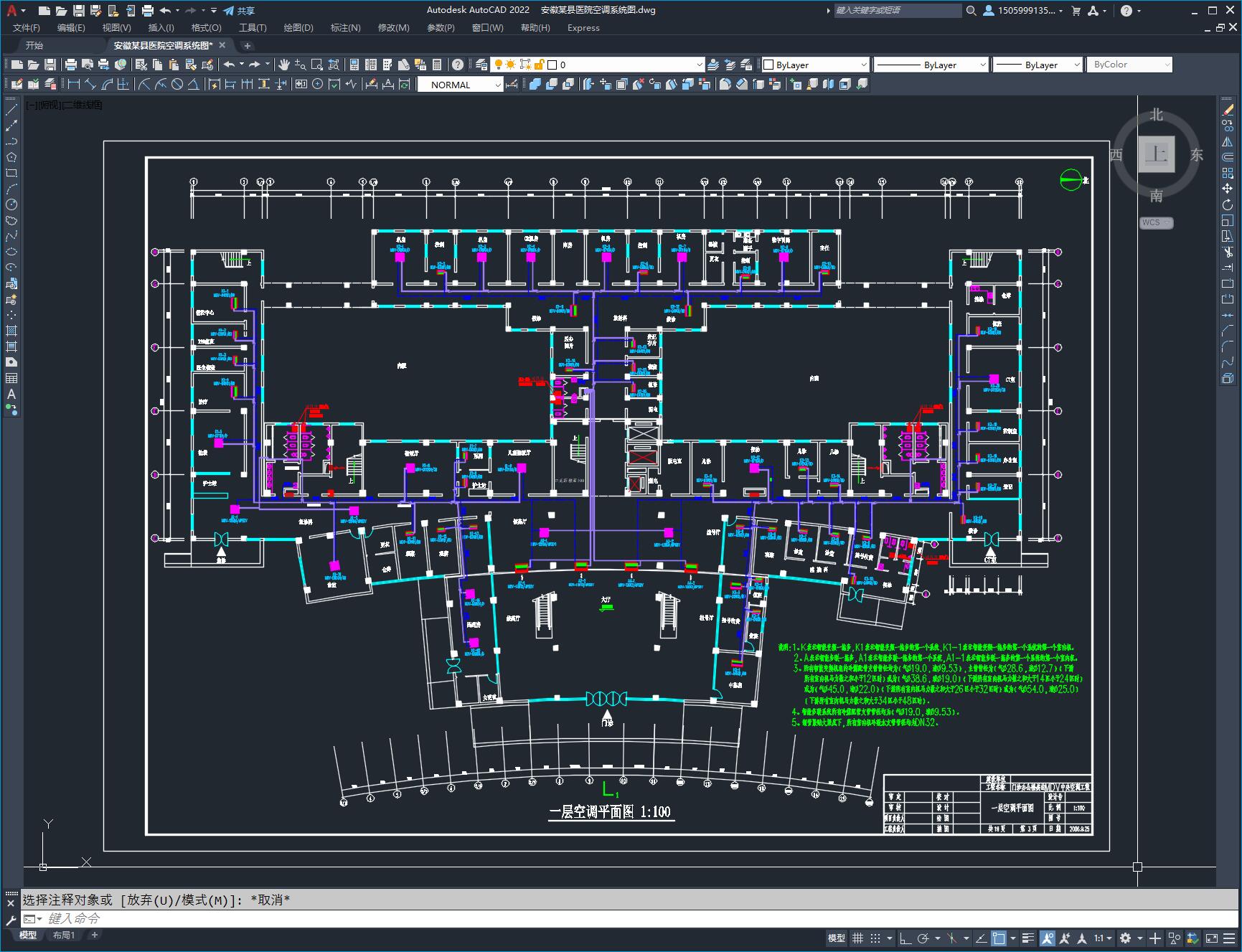Viewport: 1242px width, 952px height.
Task: Click the Cut icon in the standard toolbar
Action: click(141, 65)
